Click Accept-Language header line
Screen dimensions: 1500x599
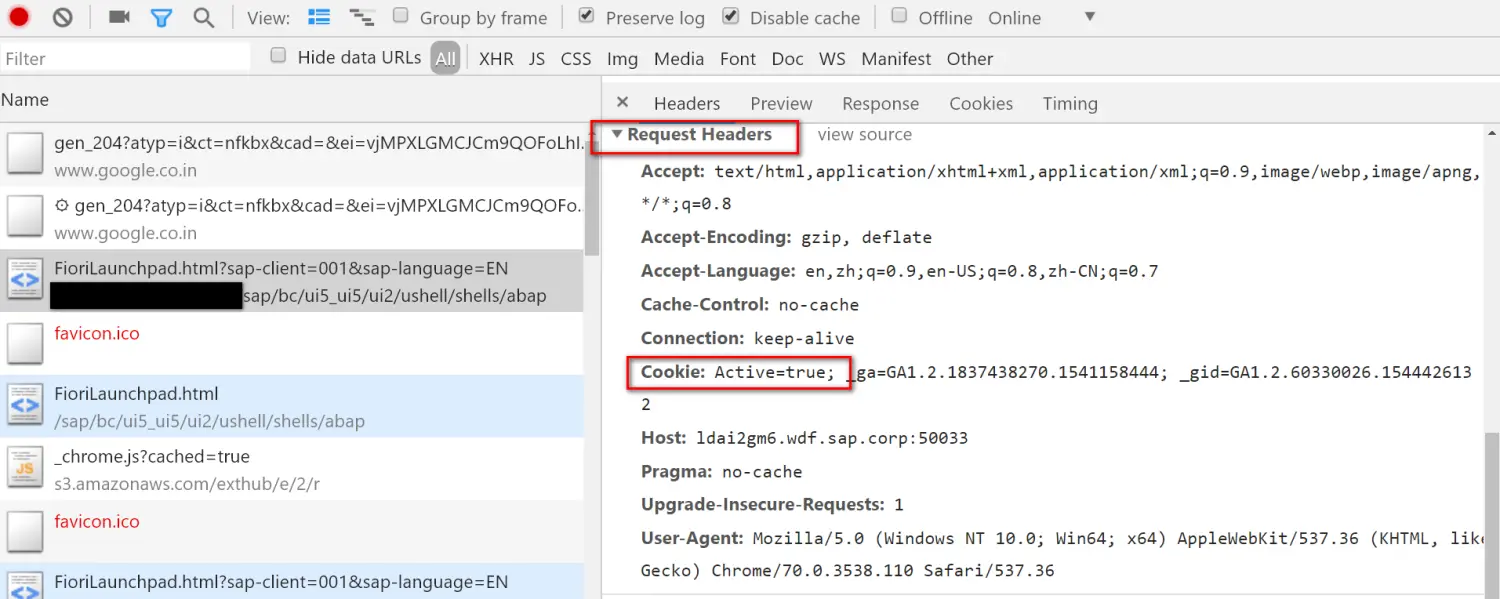click(x=899, y=271)
